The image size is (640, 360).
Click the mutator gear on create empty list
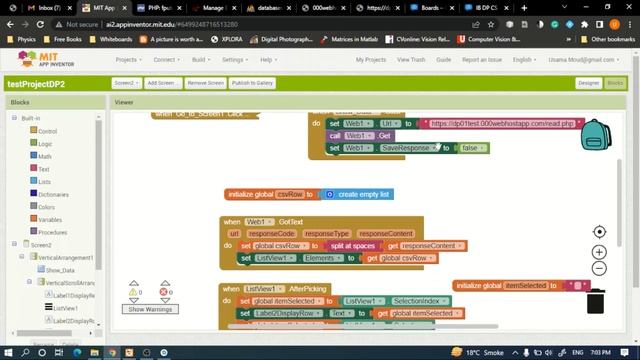point(330,194)
